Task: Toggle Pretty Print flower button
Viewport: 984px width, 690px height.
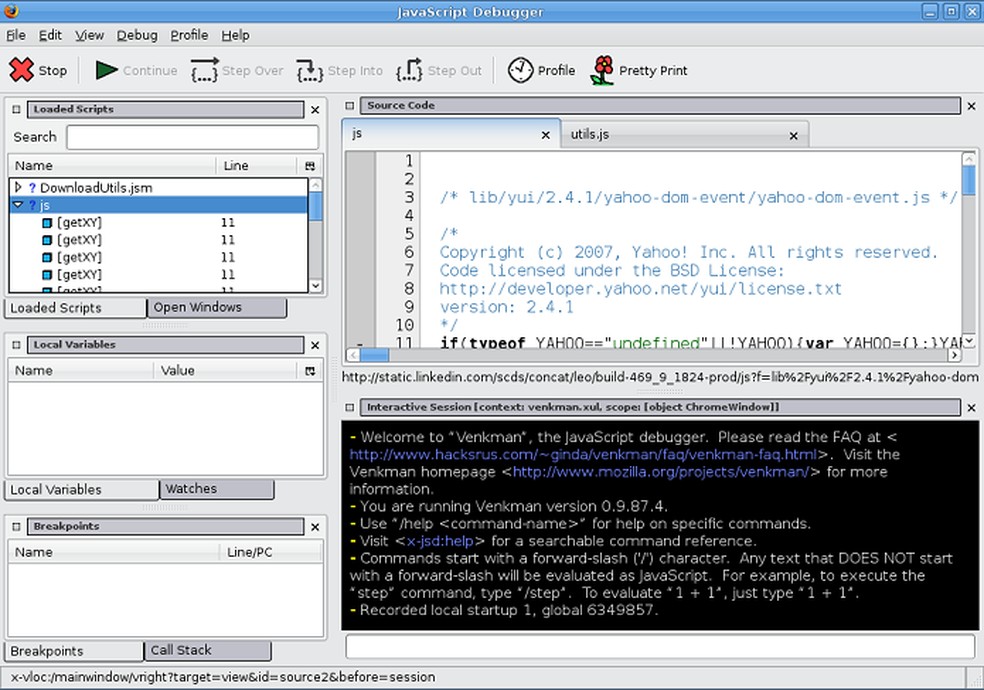Action: pyautogui.click(x=602, y=70)
